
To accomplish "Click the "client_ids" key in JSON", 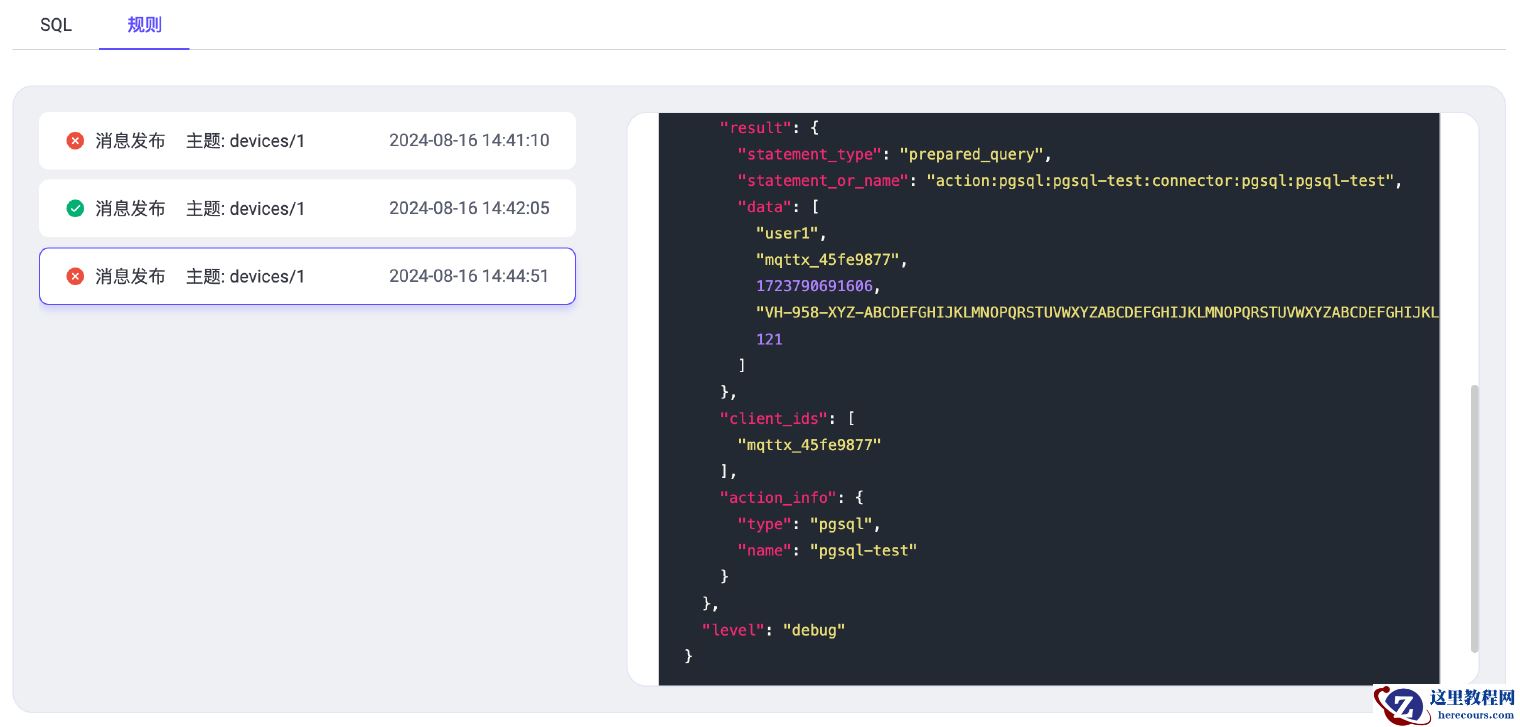I will pos(773,418).
